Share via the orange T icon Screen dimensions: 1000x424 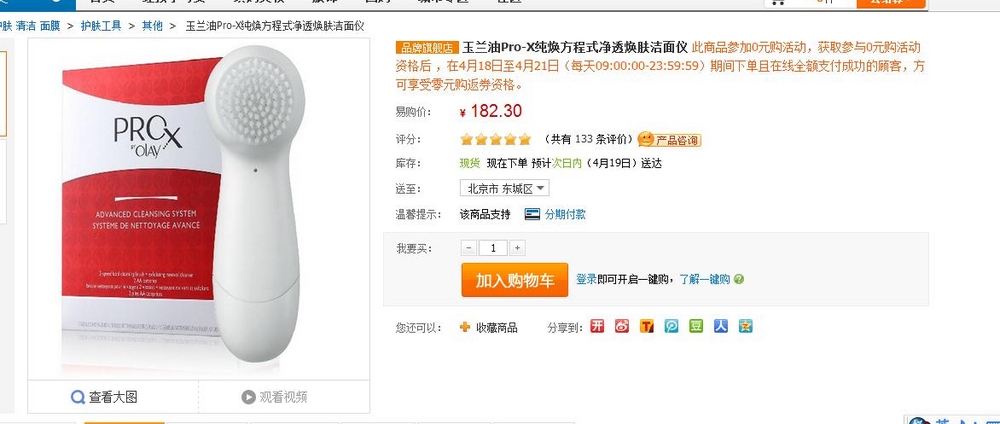pyautogui.click(x=647, y=326)
